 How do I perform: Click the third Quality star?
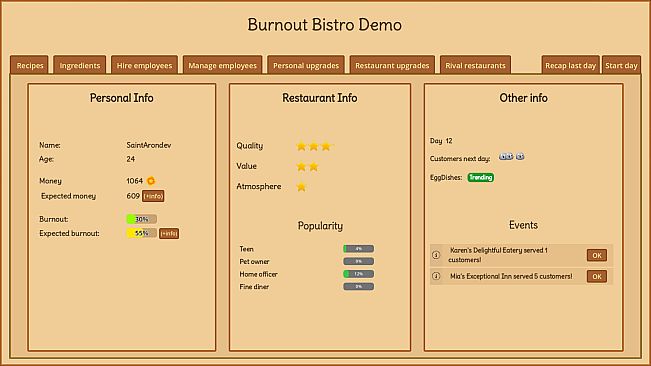(326, 146)
